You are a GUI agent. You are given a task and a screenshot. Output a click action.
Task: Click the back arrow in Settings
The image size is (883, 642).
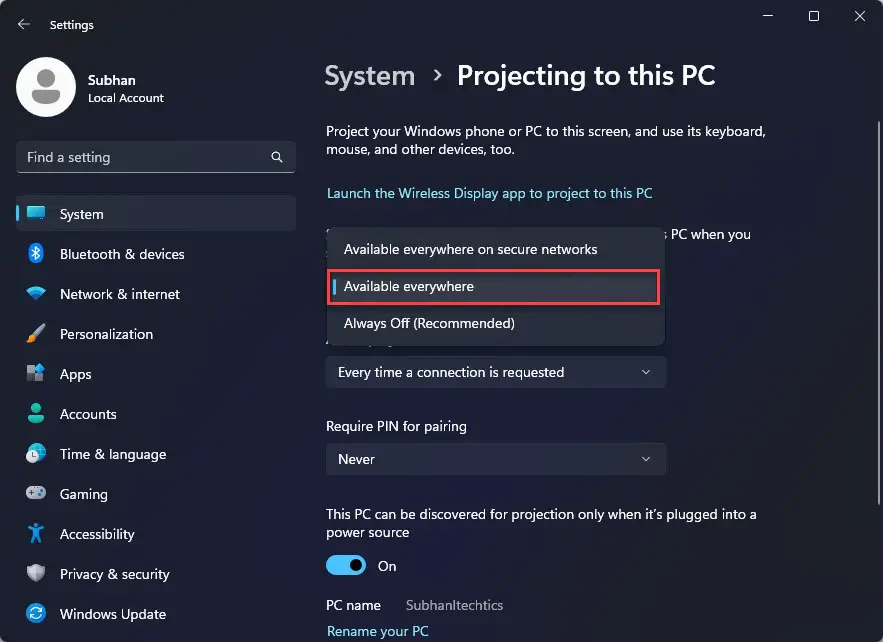(x=22, y=24)
